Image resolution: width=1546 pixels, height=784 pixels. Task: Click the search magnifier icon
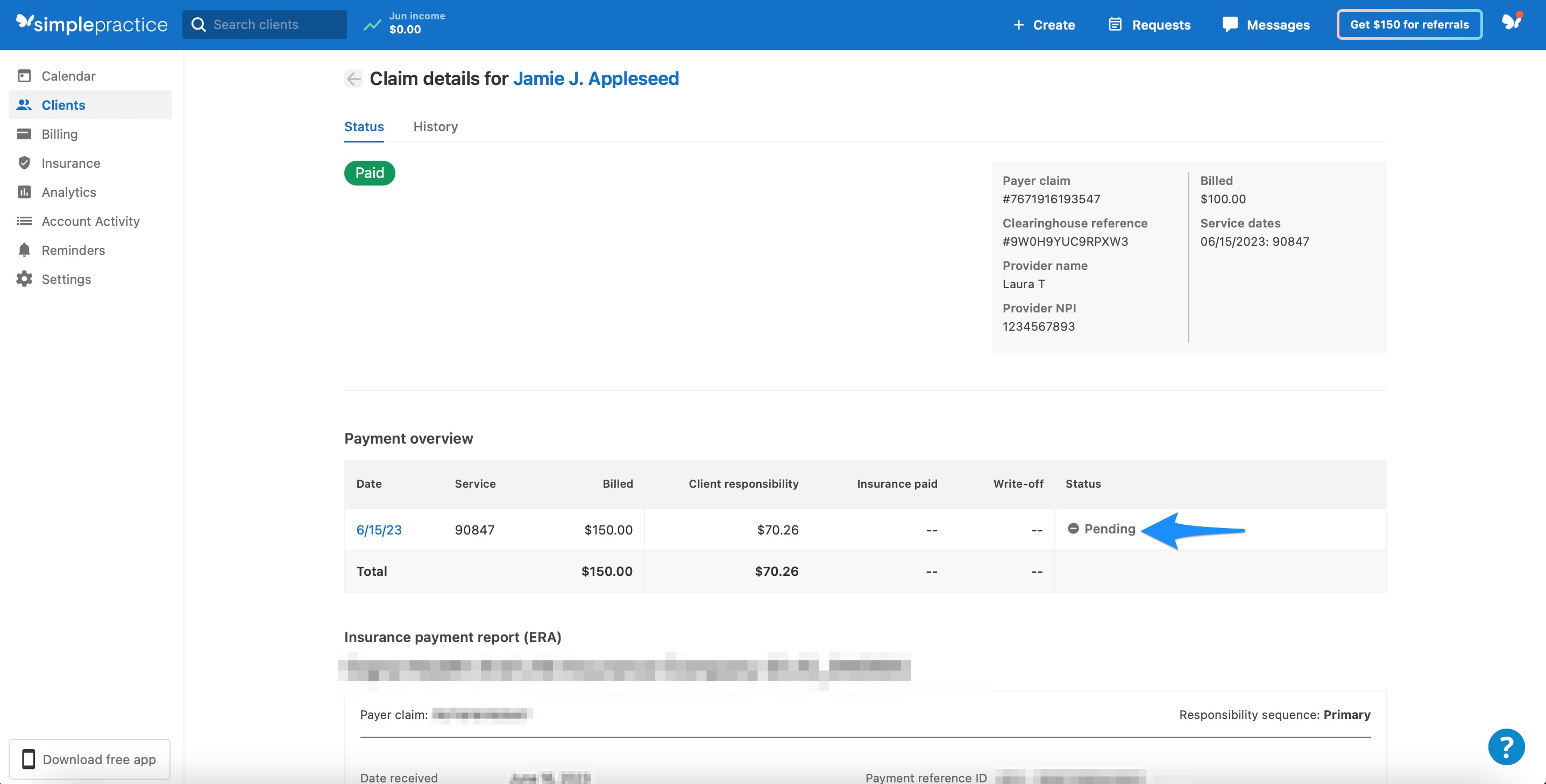(x=198, y=25)
